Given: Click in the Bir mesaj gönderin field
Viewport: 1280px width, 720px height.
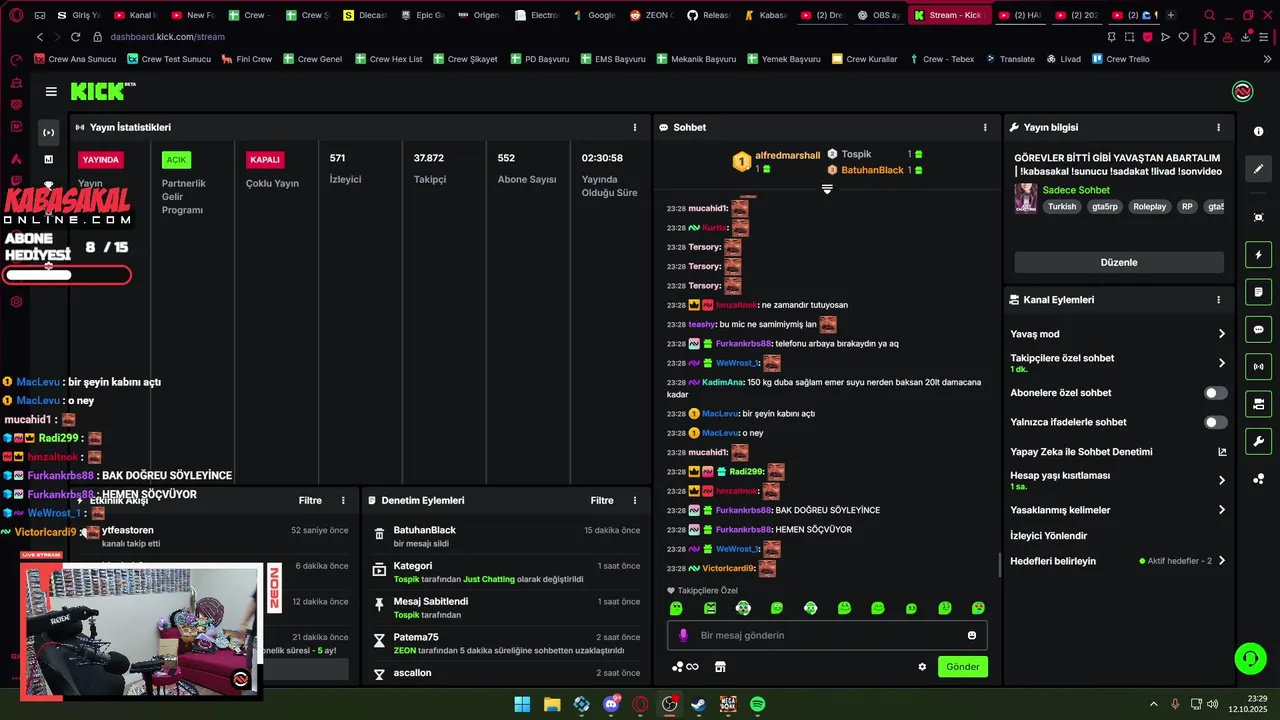Looking at the screenshot, I should (x=827, y=635).
